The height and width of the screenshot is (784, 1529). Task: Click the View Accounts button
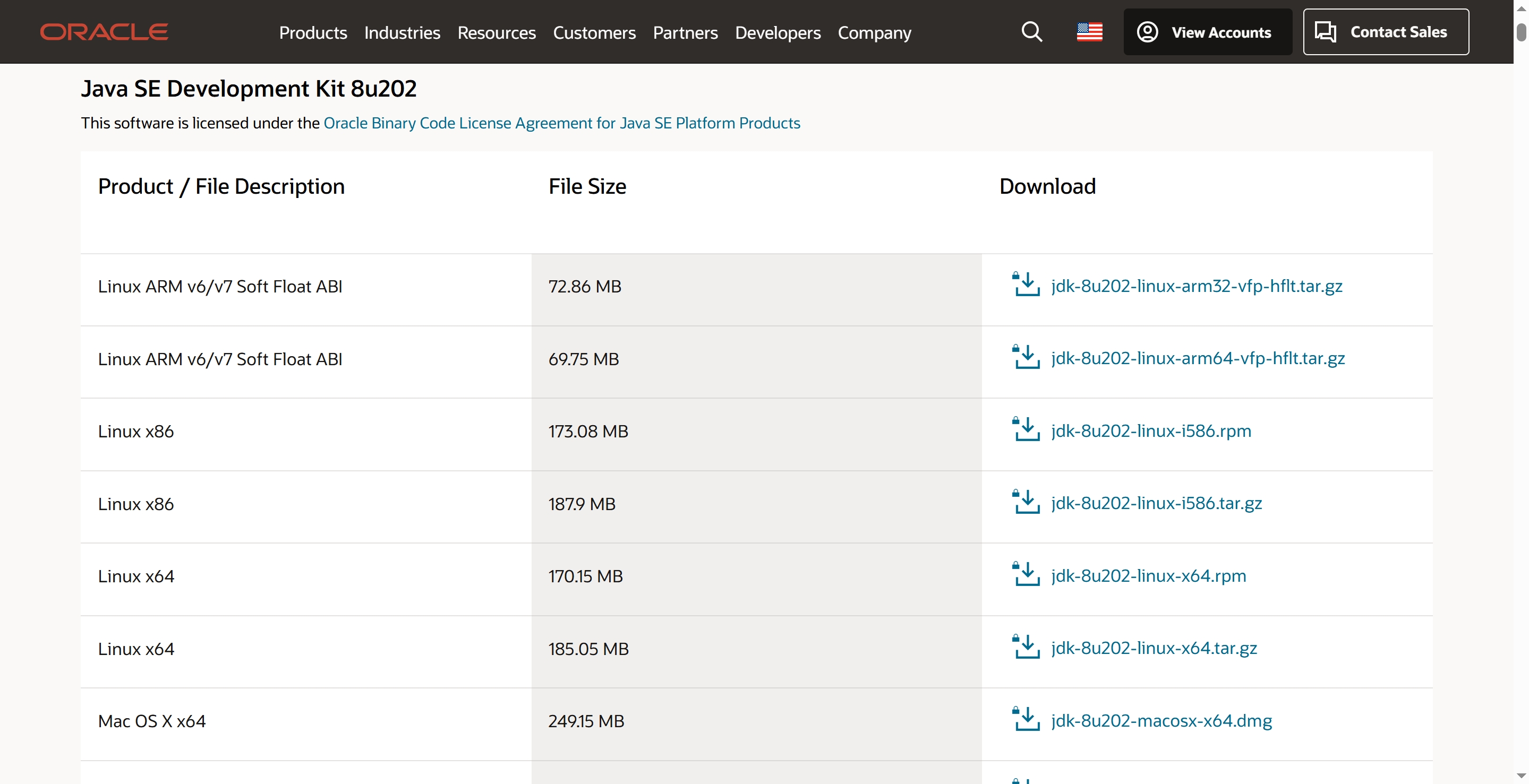point(1207,32)
